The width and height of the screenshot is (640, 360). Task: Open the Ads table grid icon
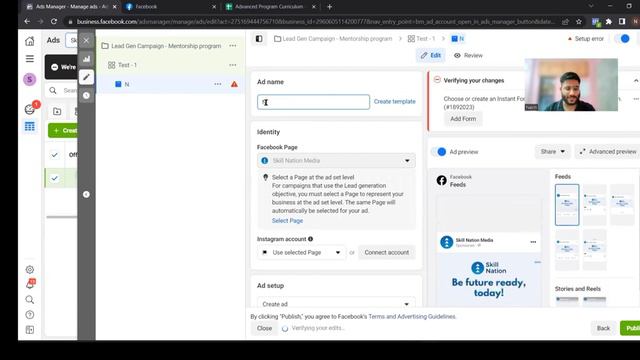tap(29, 127)
